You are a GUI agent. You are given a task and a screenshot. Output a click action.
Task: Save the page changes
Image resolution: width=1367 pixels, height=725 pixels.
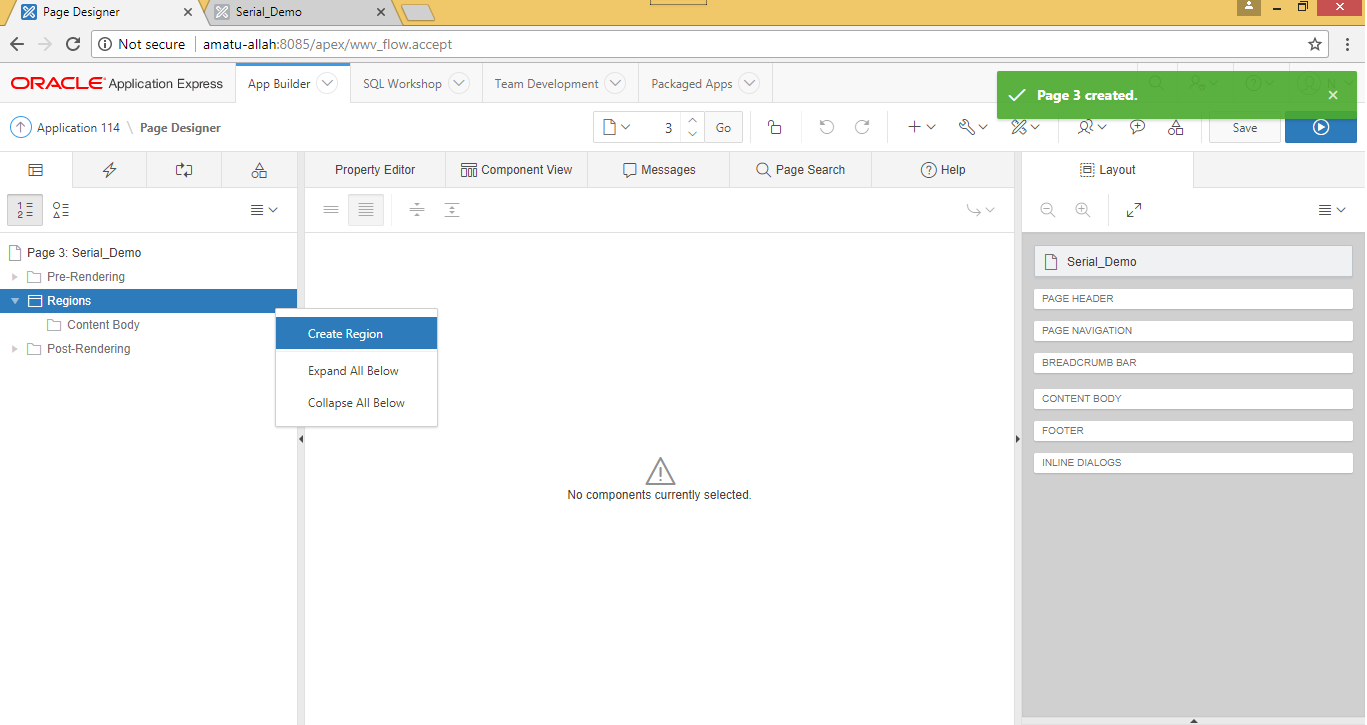point(1243,128)
